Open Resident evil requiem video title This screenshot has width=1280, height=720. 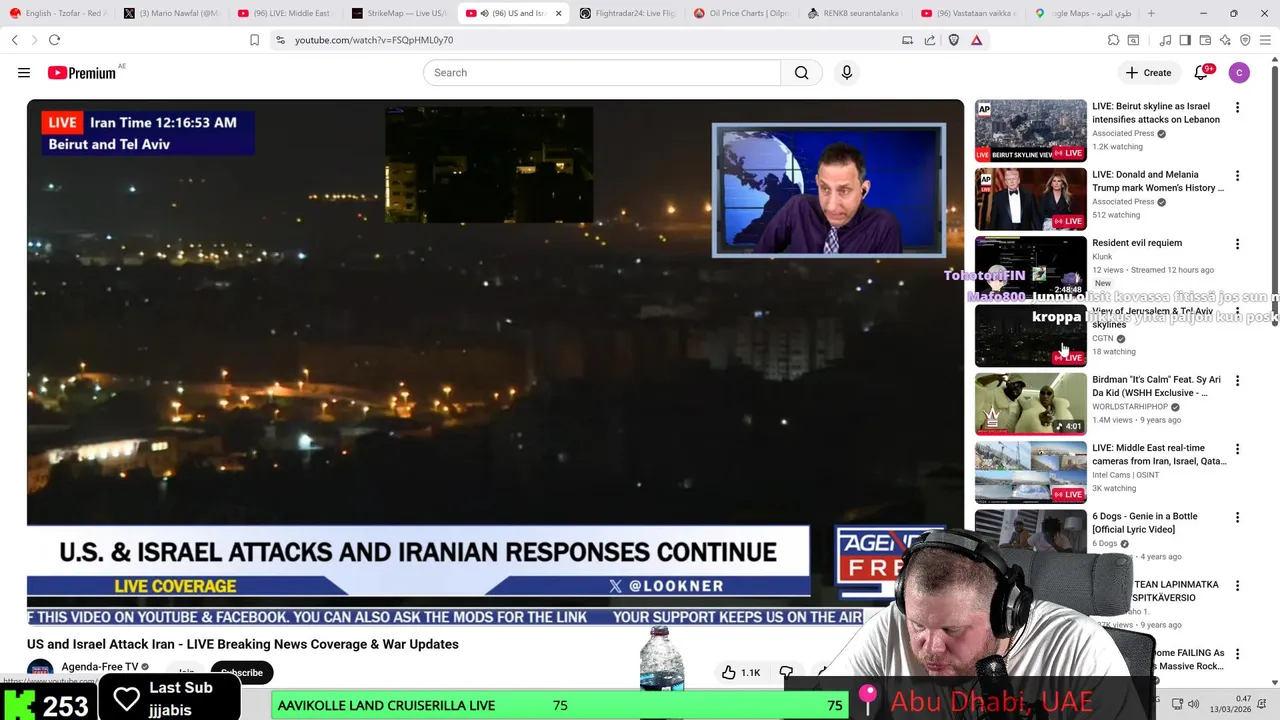point(1137,243)
